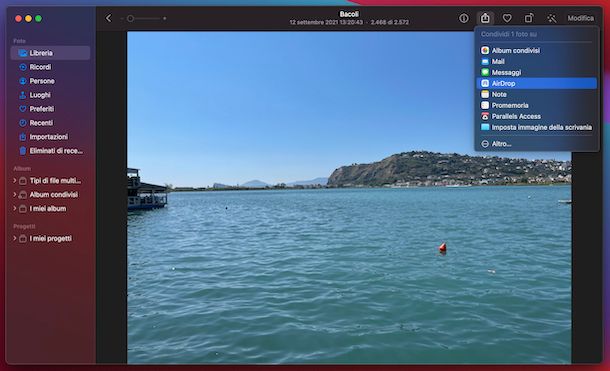The width and height of the screenshot is (610, 371).
Task: Choose Imposta immagine della scrivania
Action: tap(536, 127)
